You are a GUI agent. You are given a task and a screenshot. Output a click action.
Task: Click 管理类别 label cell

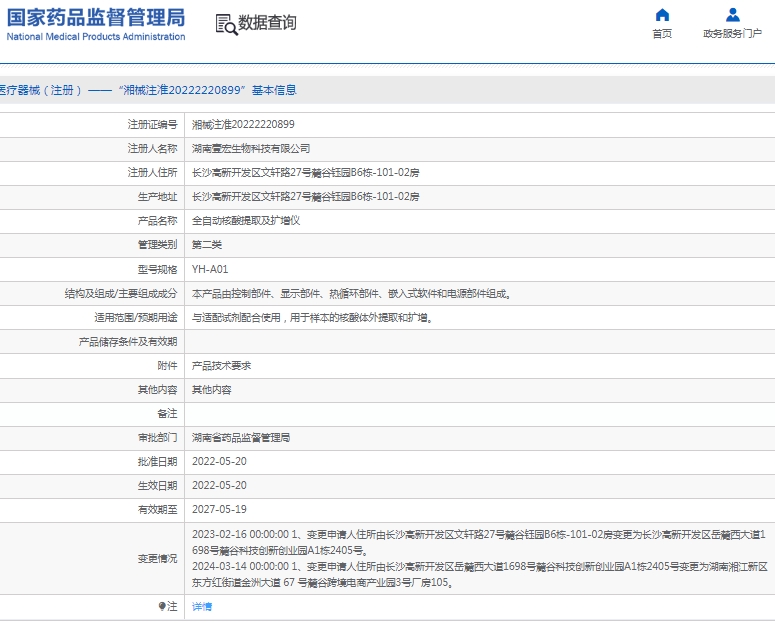pyautogui.click(x=157, y=245)
